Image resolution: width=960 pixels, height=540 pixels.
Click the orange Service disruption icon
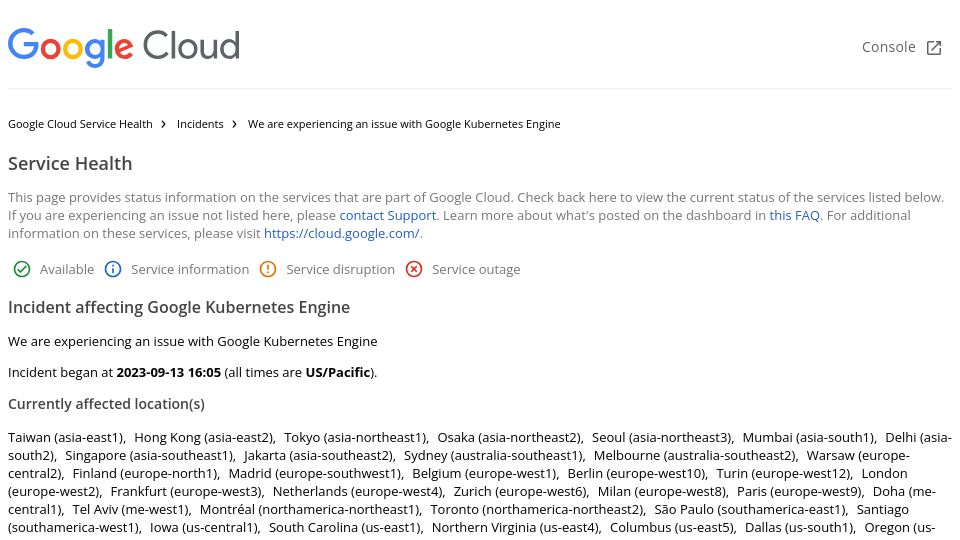click(268, 269)
